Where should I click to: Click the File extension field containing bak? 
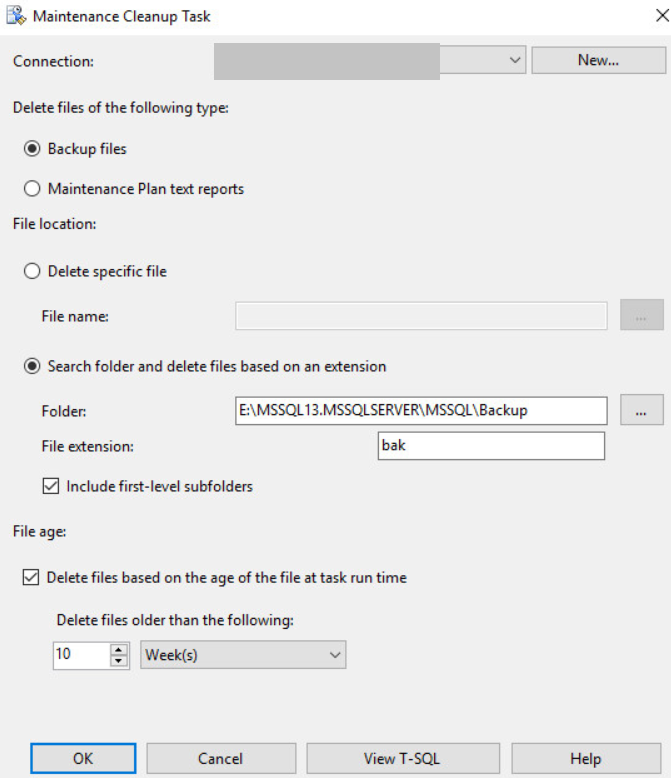pos(491,446)
